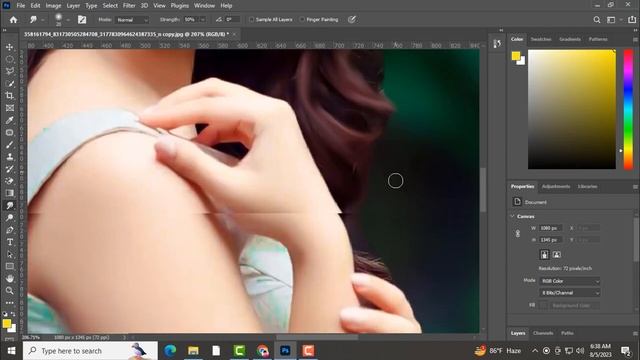640x360 pixels.
Task: Select the Magic Wand tool
Action: point(9,84)
